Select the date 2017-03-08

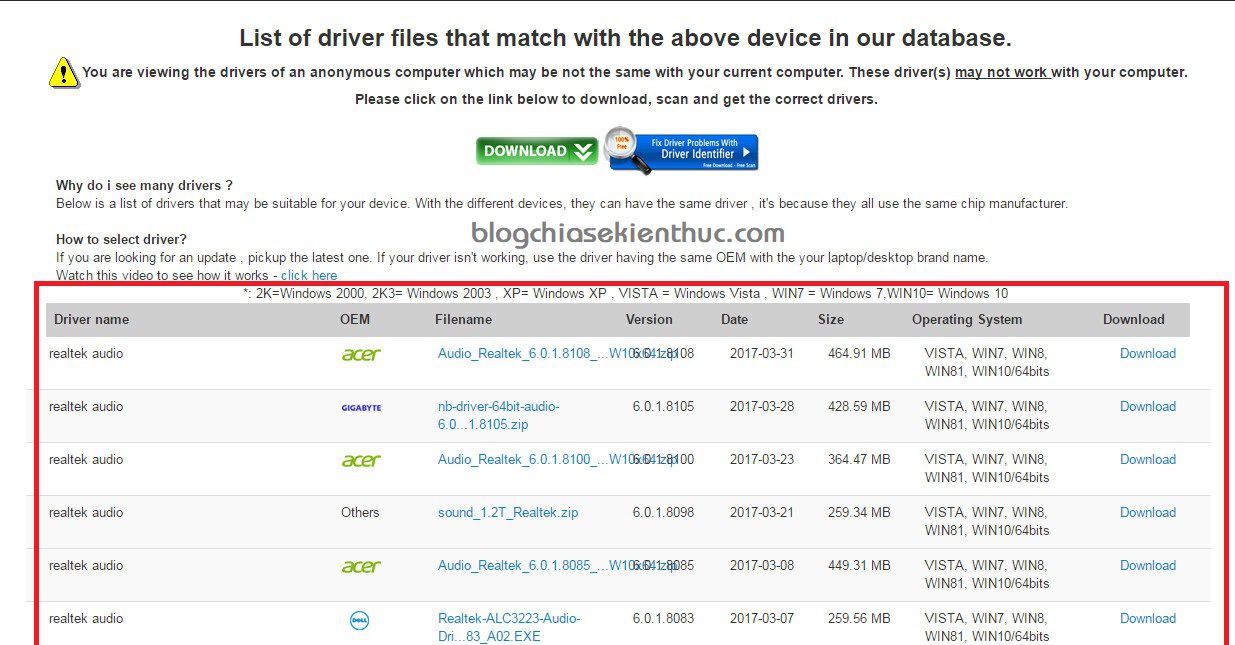762,565
